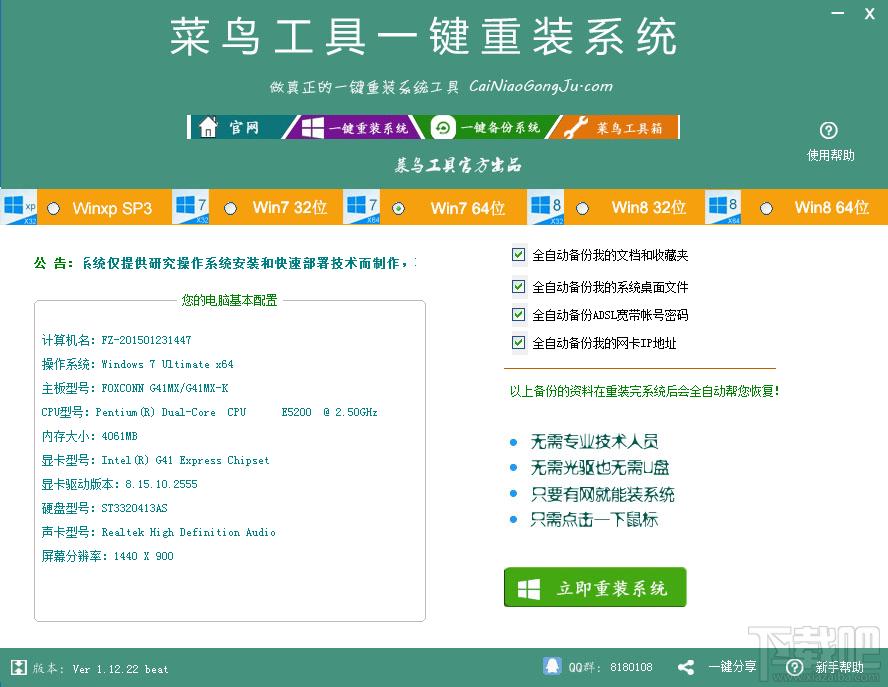Click the Winxp SP3 label

coord(112,208)
